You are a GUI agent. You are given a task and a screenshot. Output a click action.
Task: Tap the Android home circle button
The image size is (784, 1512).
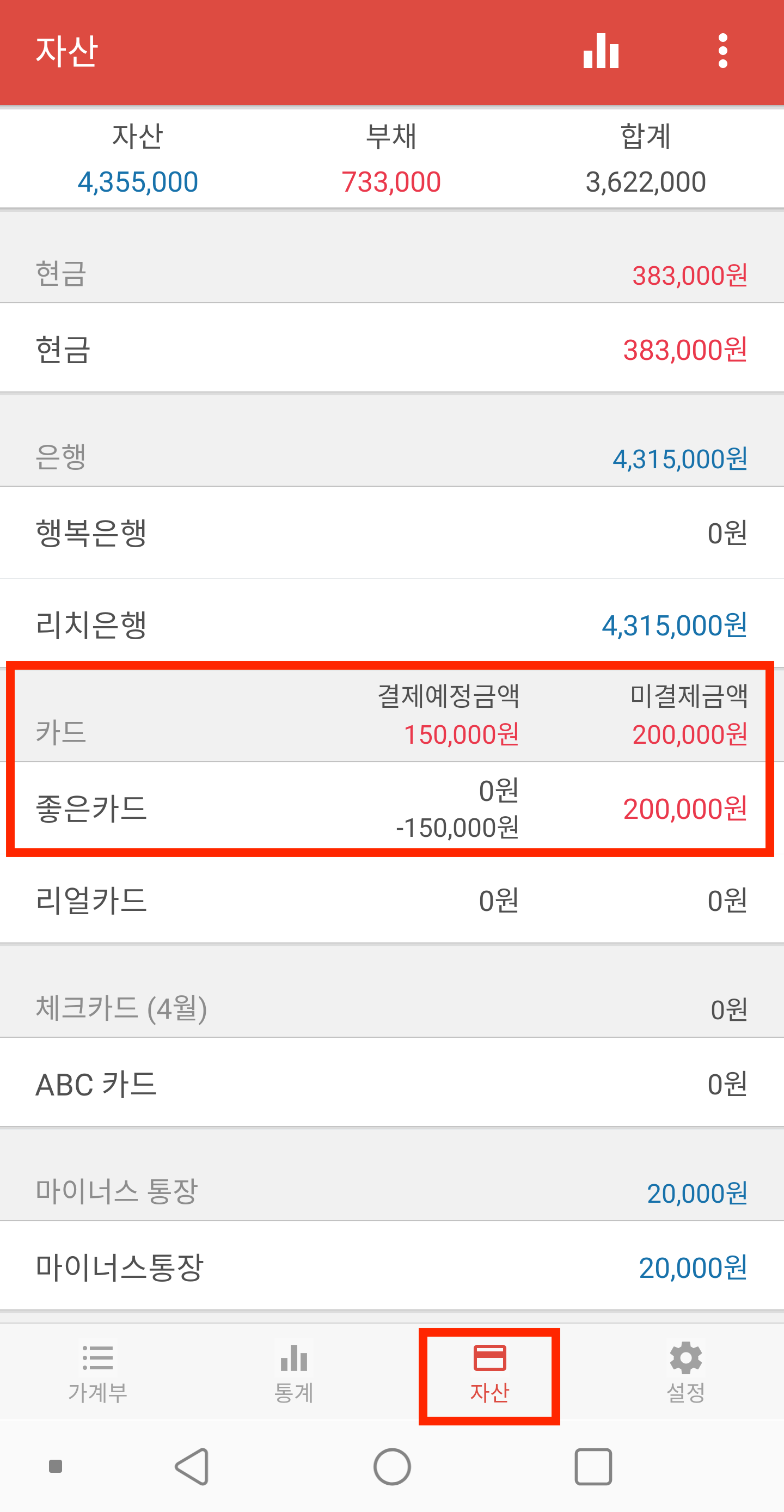click(392, 1466)
